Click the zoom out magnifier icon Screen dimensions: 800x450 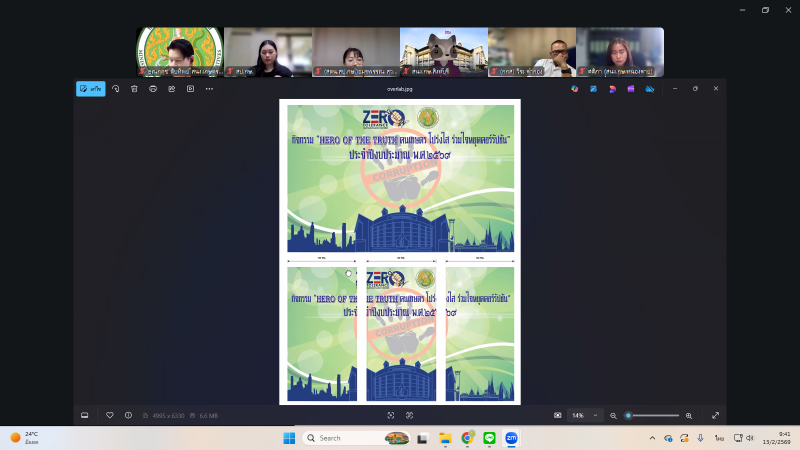click(x=614, y=415)
